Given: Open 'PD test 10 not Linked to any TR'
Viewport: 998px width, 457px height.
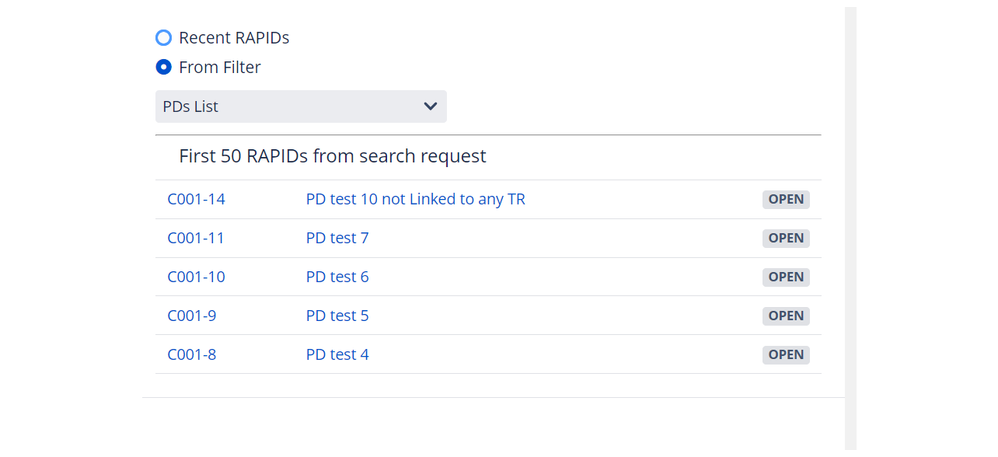Looking at the screenshot, I should 416,199.
